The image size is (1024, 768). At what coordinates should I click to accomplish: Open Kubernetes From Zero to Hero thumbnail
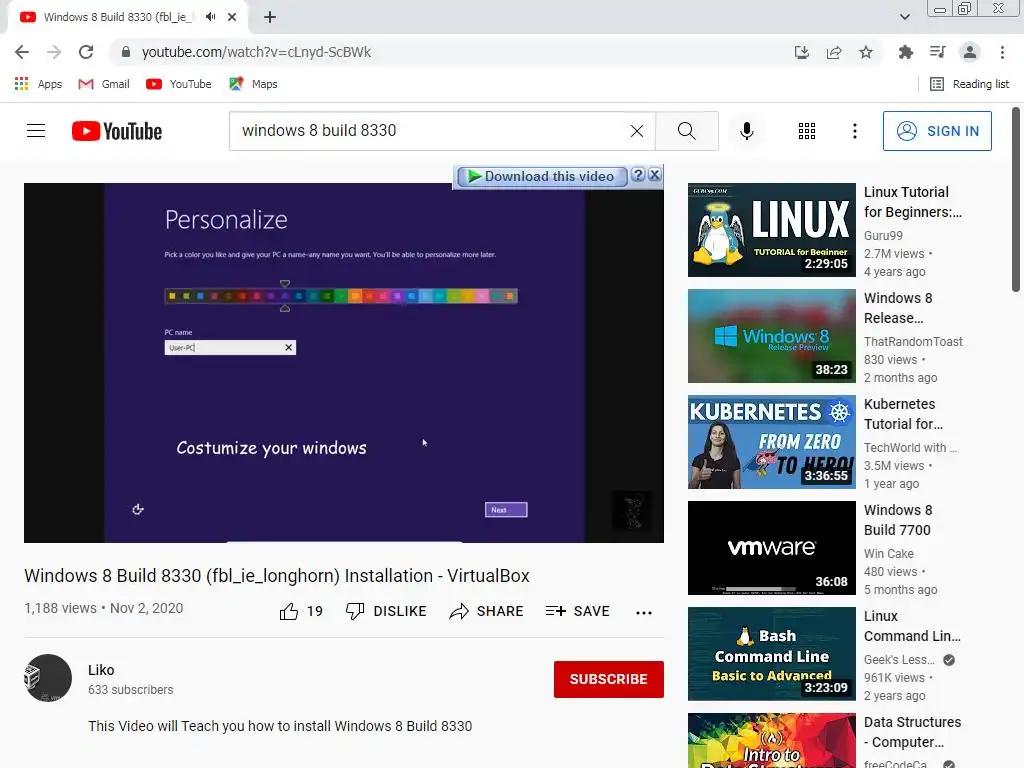771,442
